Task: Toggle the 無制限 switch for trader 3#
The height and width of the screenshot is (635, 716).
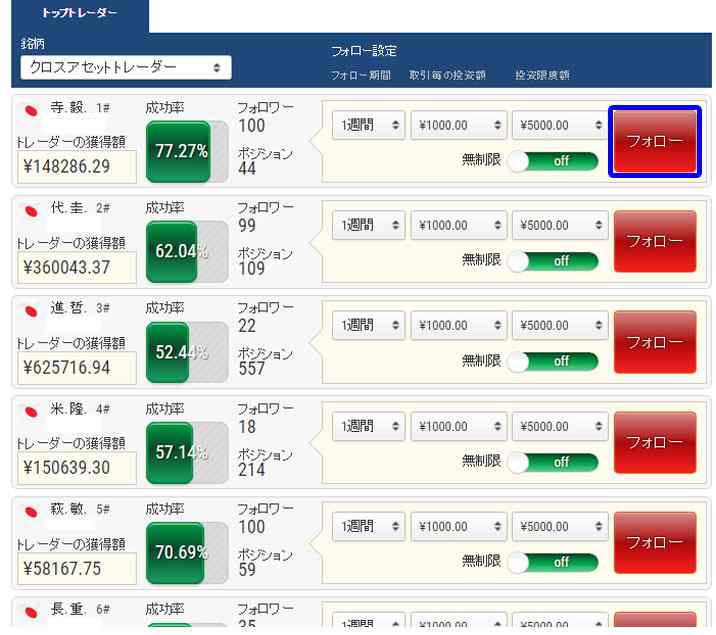Action: point(553,362)
